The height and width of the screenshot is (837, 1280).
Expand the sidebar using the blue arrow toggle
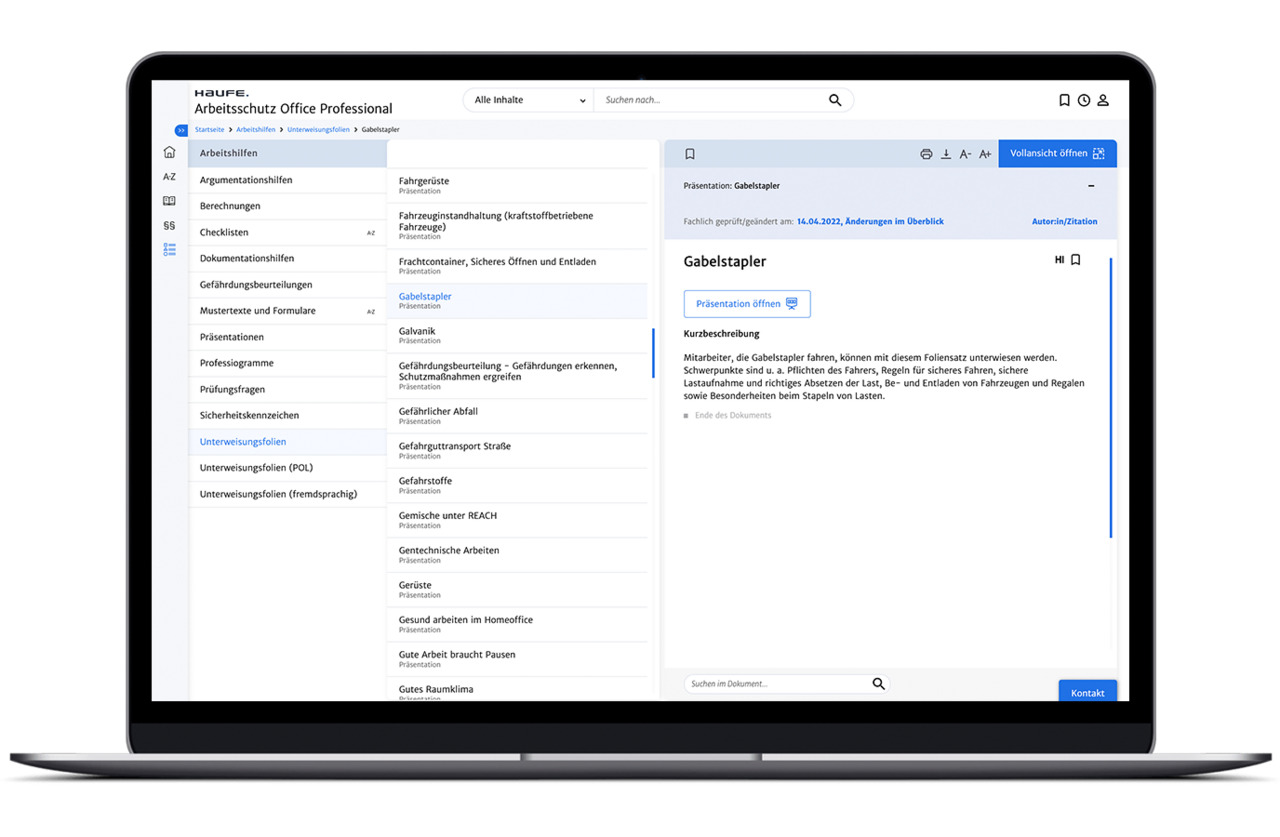[181, 130]
